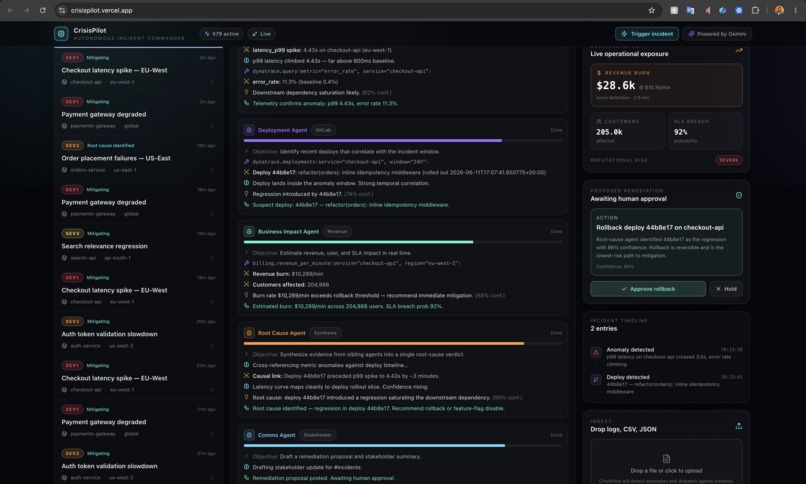The height and width of the screenshot is (484, 806).
Task: Bookmark this page with the star icon
Action: 652,10
